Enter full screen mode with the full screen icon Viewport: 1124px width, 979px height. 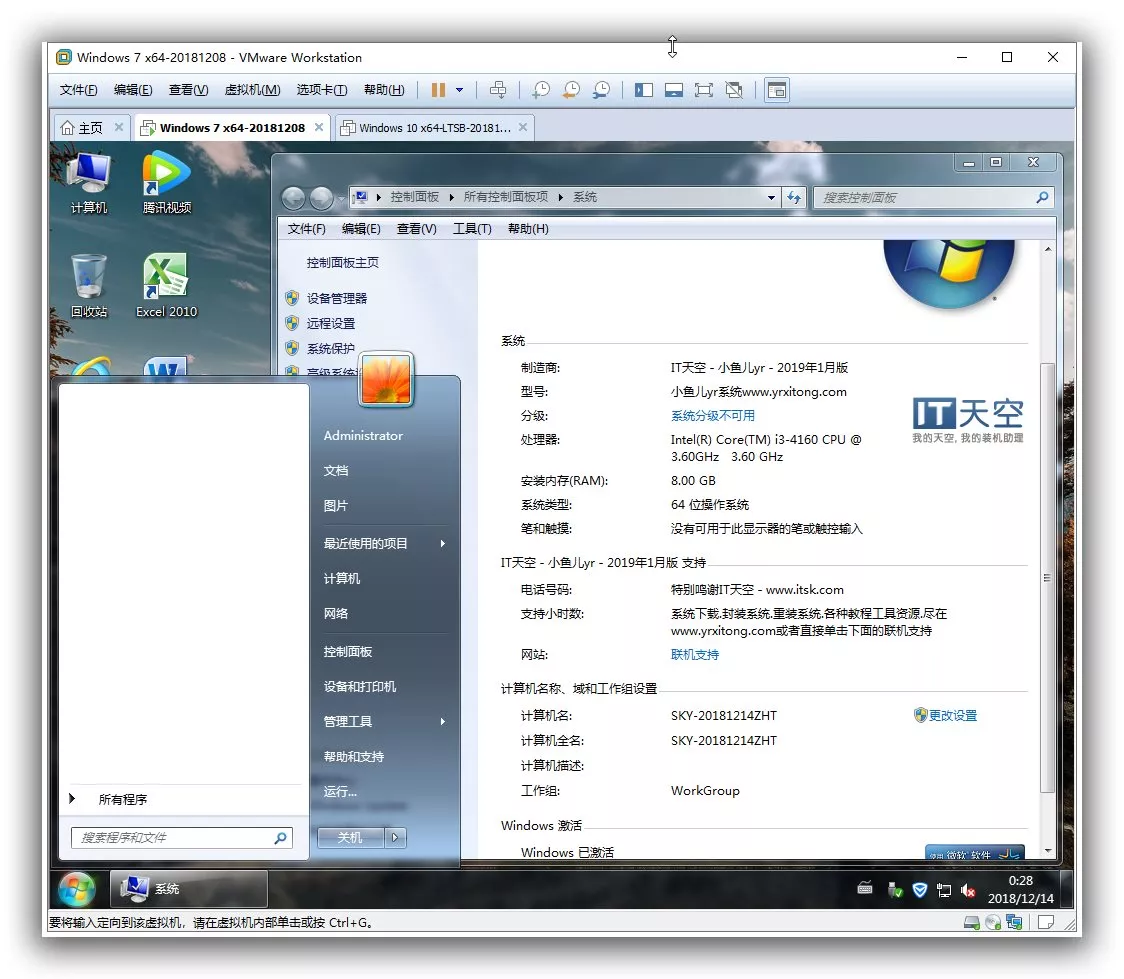(x=704, y=90)
